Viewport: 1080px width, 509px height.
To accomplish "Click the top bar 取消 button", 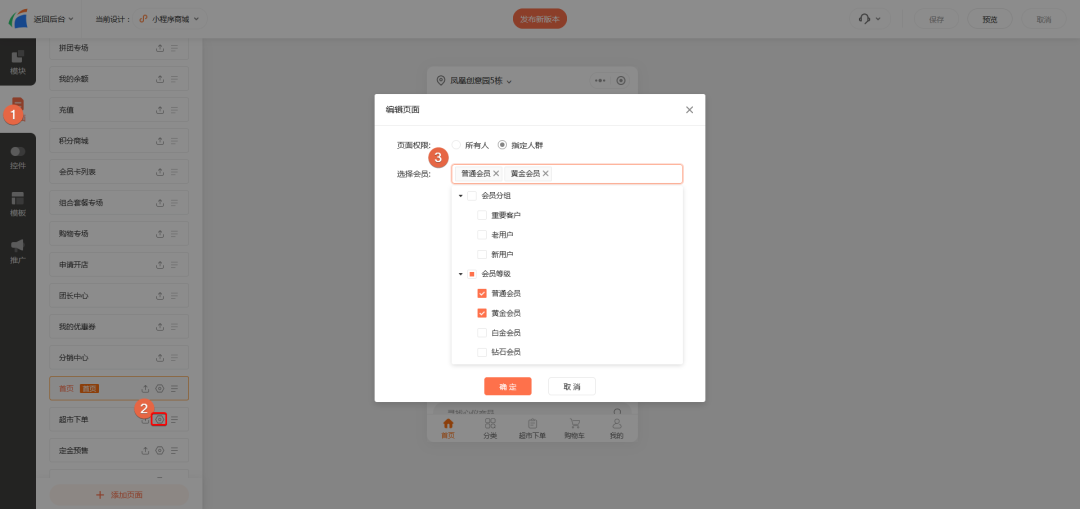I will (x=1043, y=19).
